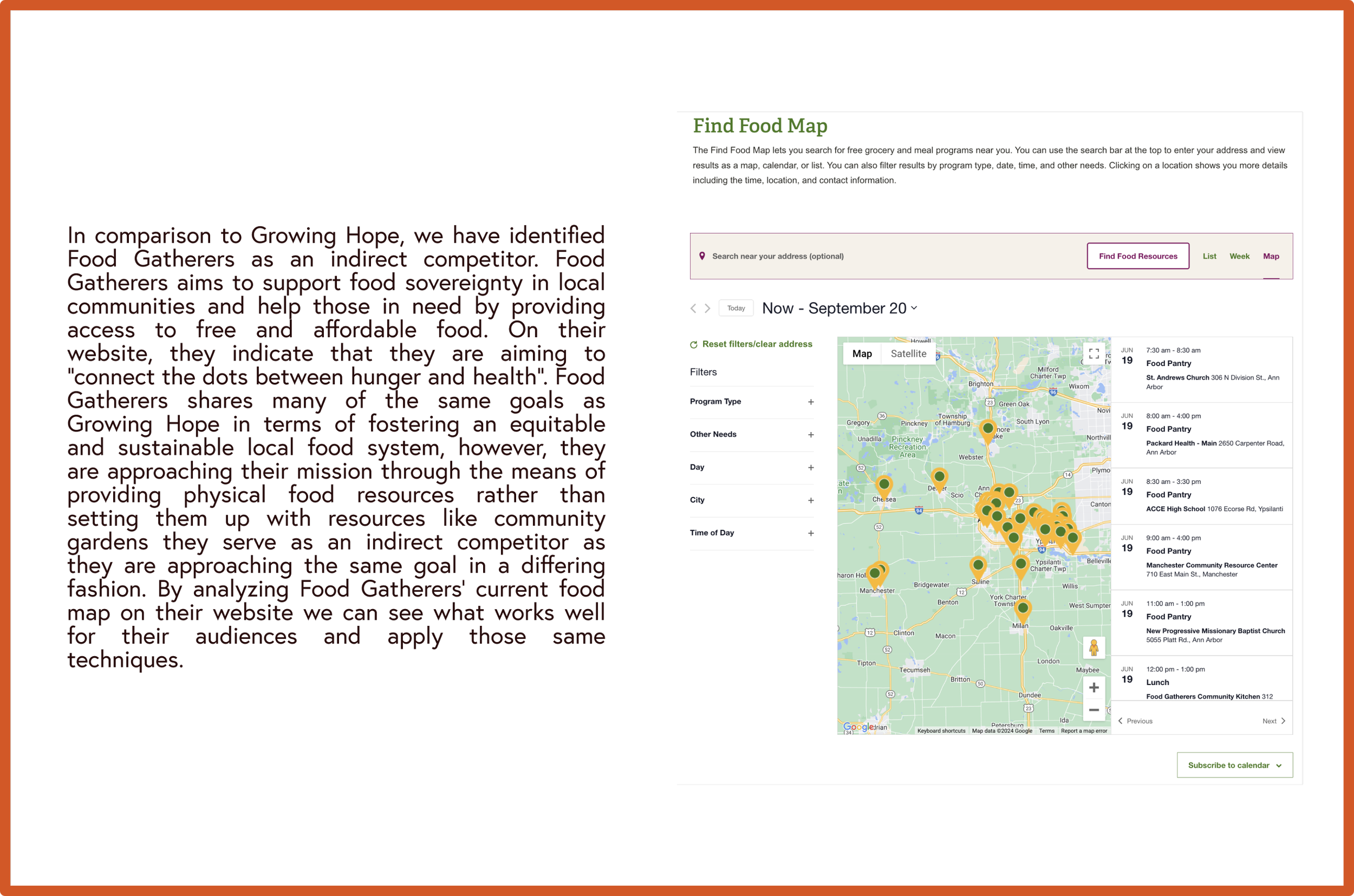Open ACCE High School Food Pantry listing
This screenshot has height=896, width=1354.
[1202, 495]
